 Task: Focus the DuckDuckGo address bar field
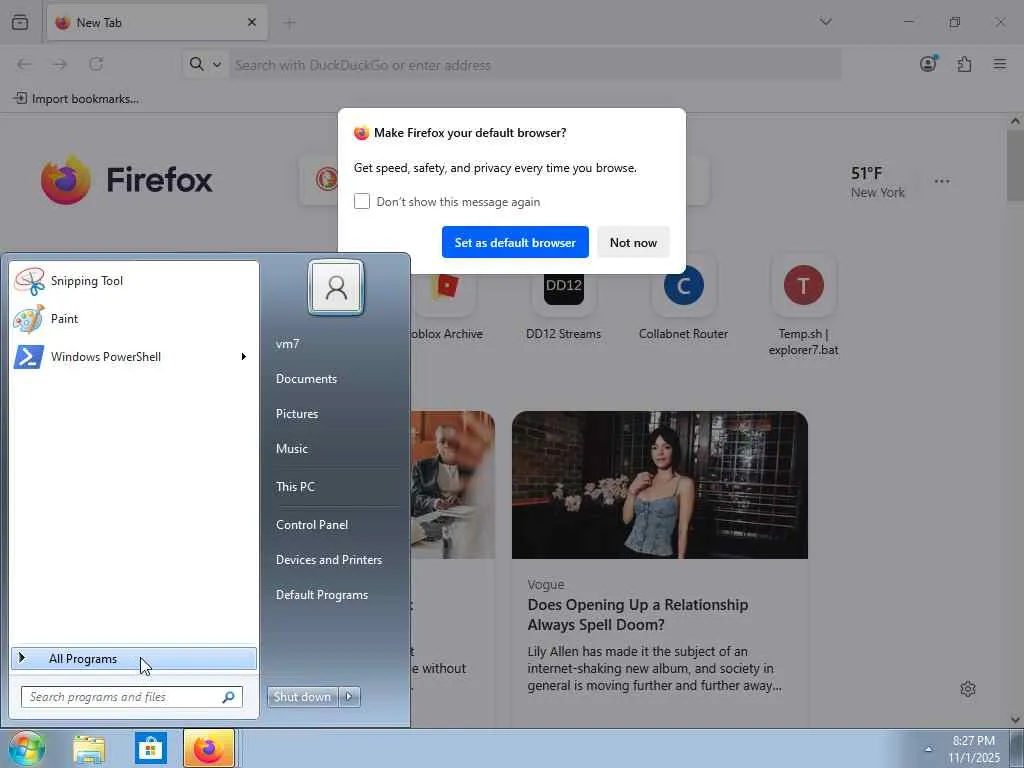click(x=534, y=65)
